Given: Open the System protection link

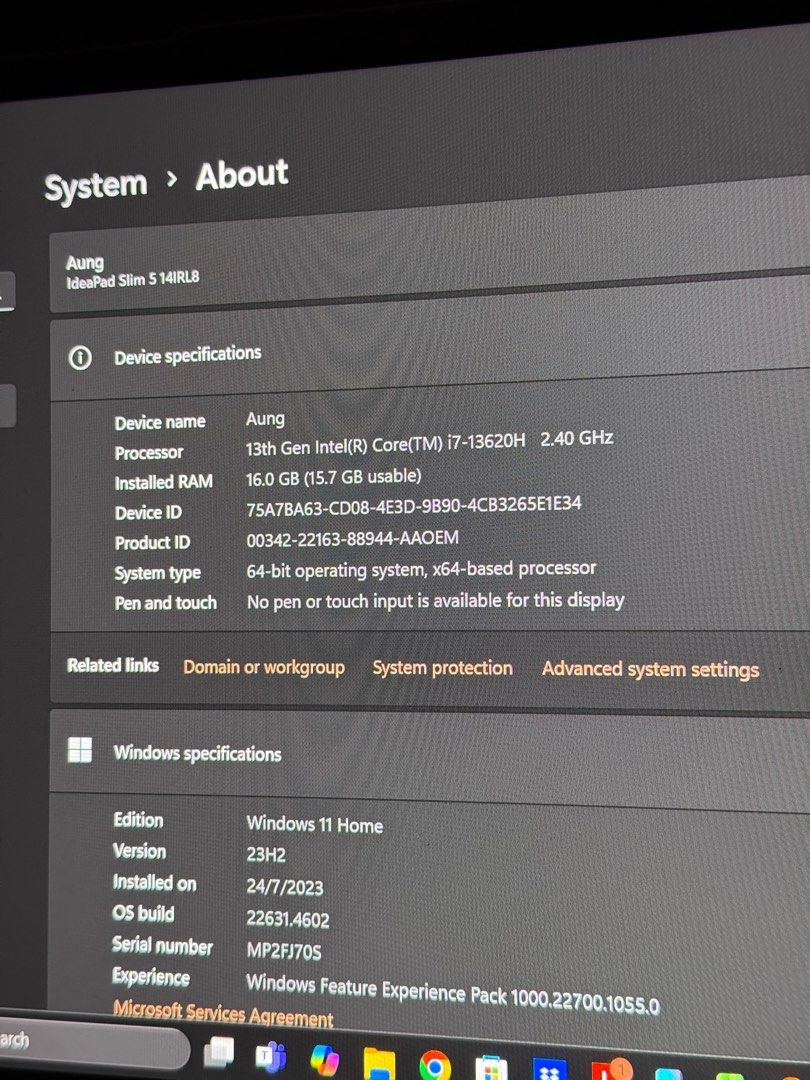Looking at the screenshot, I should [442, 668].
